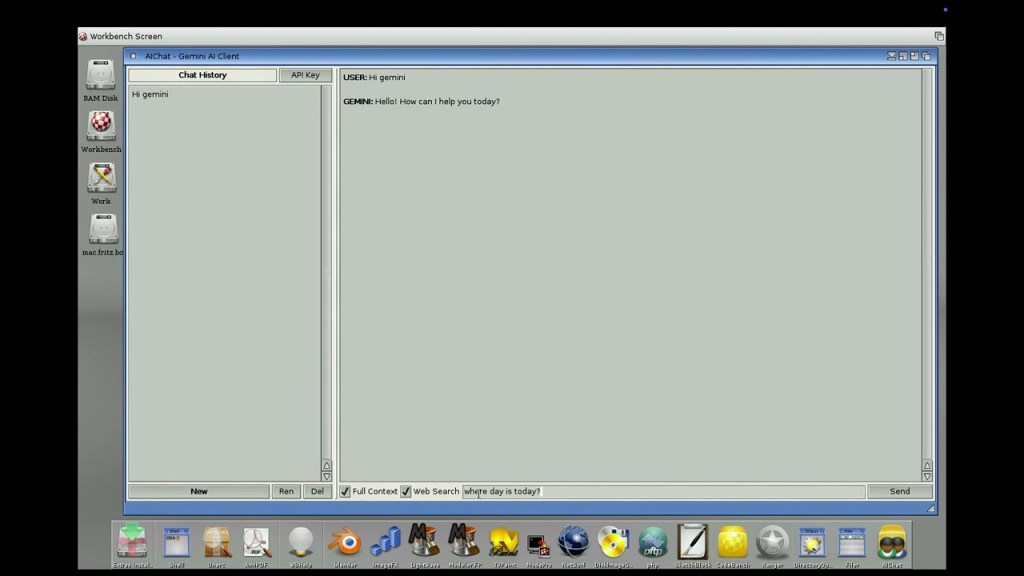Switch to the API Key tab
Image resolution: width=1024 pixels, height=576 pixels.
pyautogui.click(x=305, y=75)
